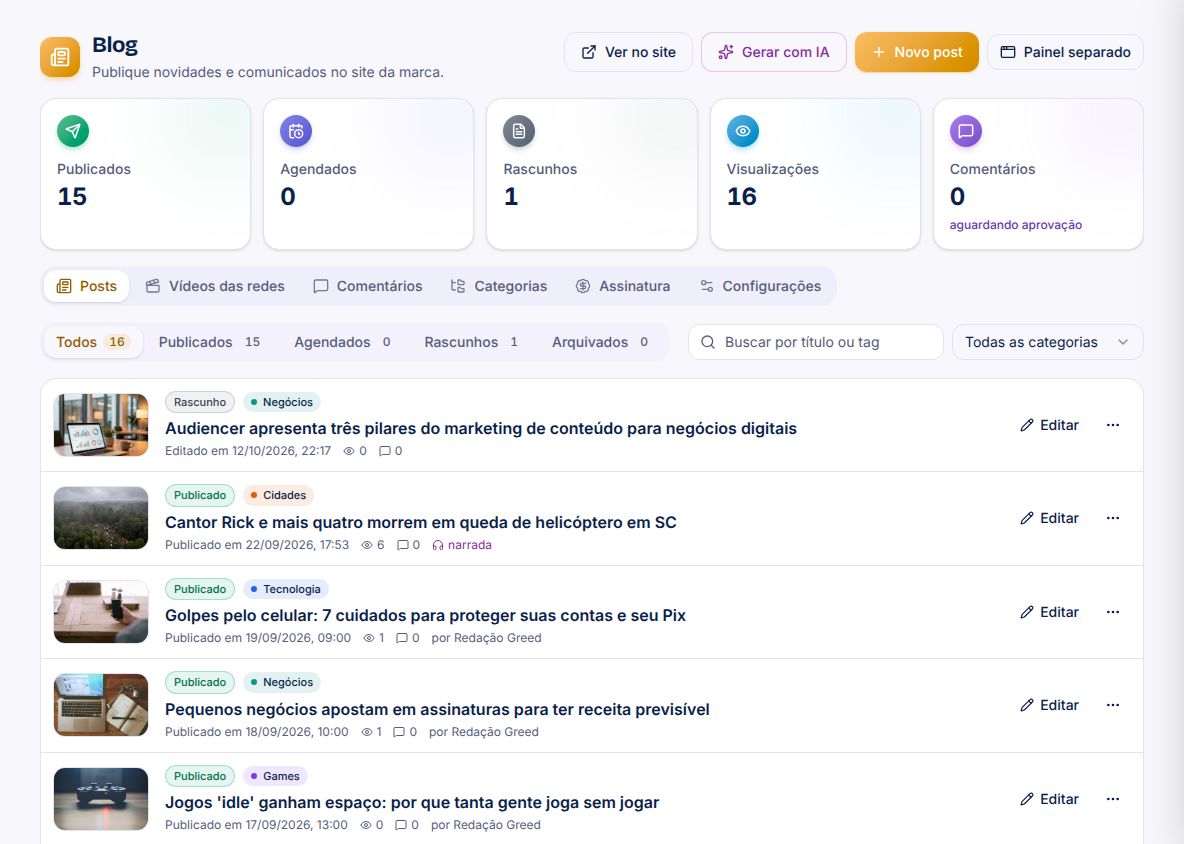Screen dimensions: 1184x844
Task: Open Golpes pelo celular post thumbnail
Action: (101, 611)
